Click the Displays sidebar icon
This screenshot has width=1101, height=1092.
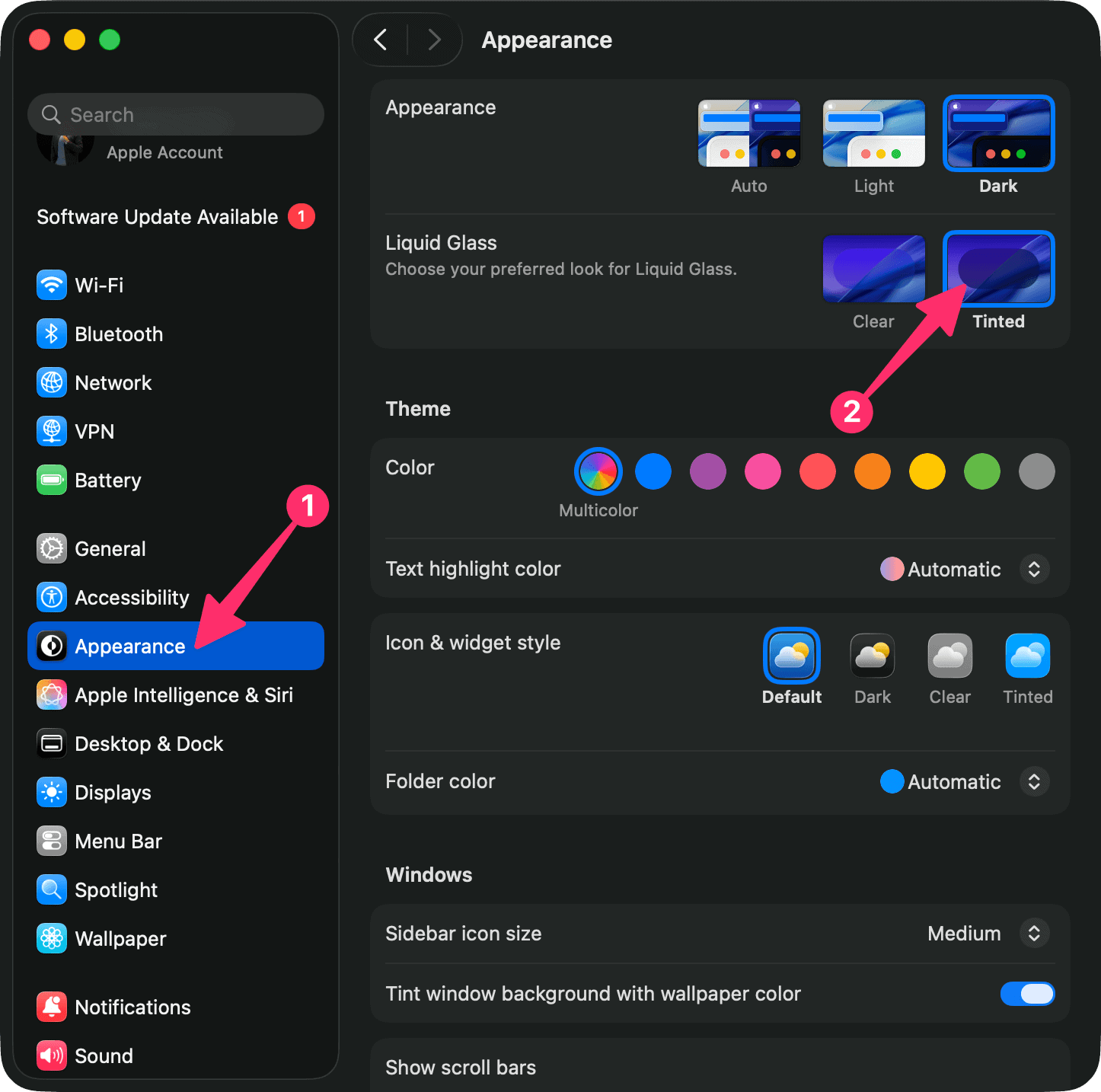coord(52,792)
